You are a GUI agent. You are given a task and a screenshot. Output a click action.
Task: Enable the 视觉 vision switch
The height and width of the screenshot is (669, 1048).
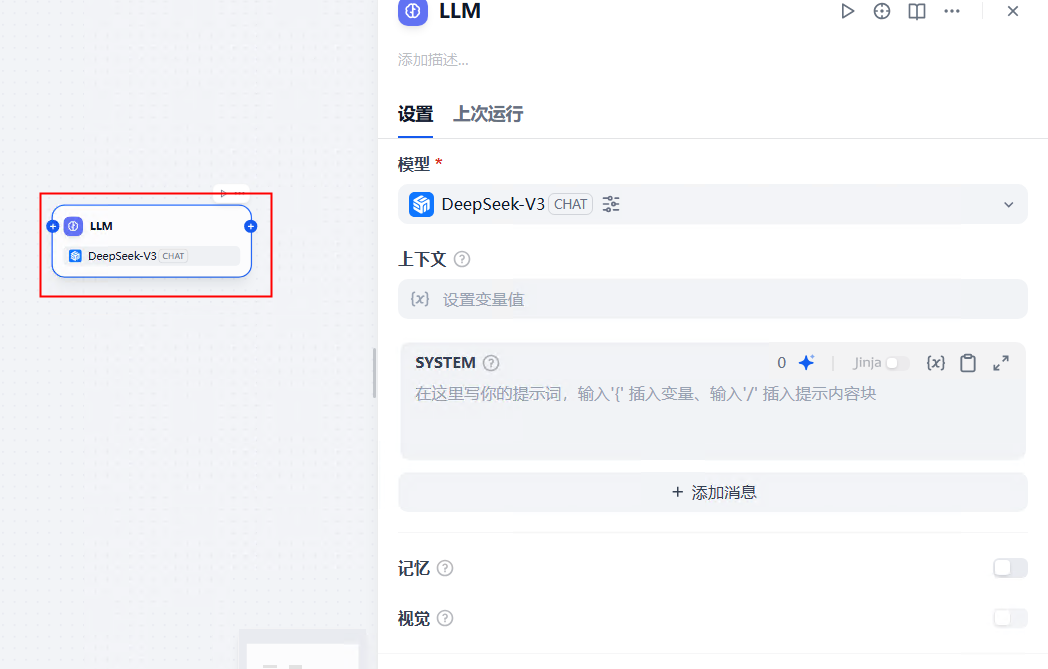point(1010,617)
